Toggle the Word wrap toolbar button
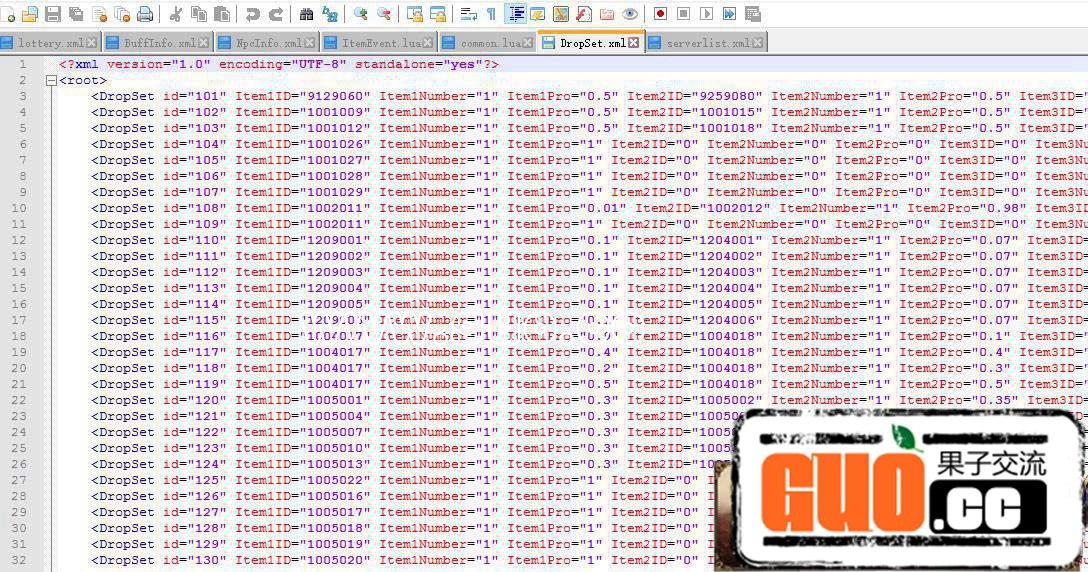 (468, 14)
